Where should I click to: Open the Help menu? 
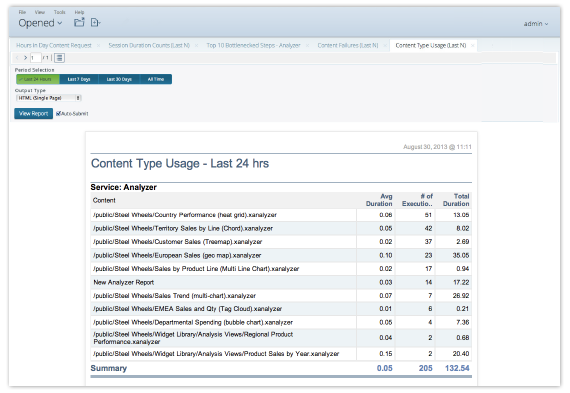(x=79, y=12)
